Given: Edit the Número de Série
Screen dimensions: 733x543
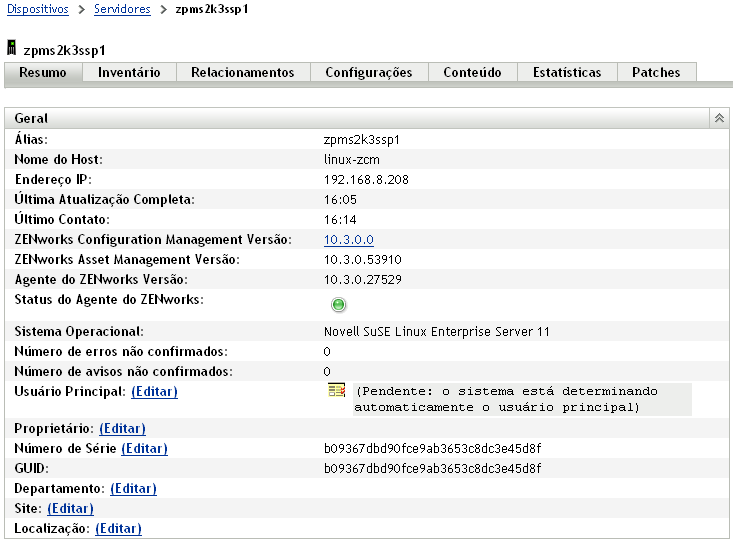Looking at the screenshot, I should 144,449.
